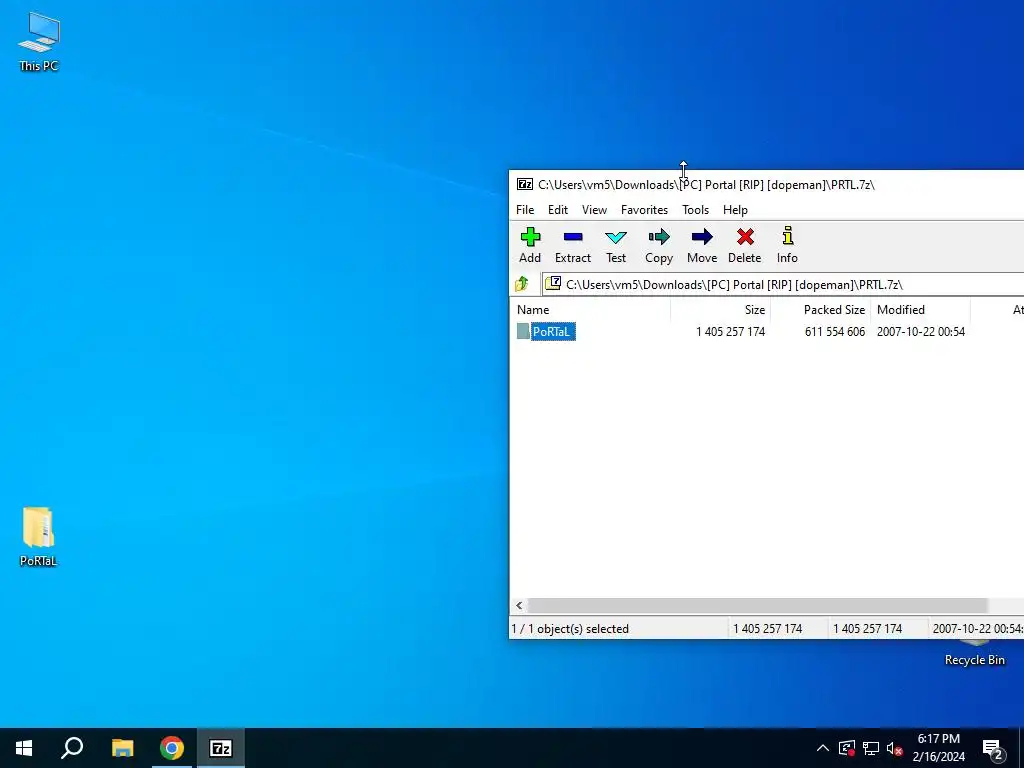The width and height of the screenshot is (1024, 768).
Task: Click the Copy toolbar icon
Action: click(659, 246)
